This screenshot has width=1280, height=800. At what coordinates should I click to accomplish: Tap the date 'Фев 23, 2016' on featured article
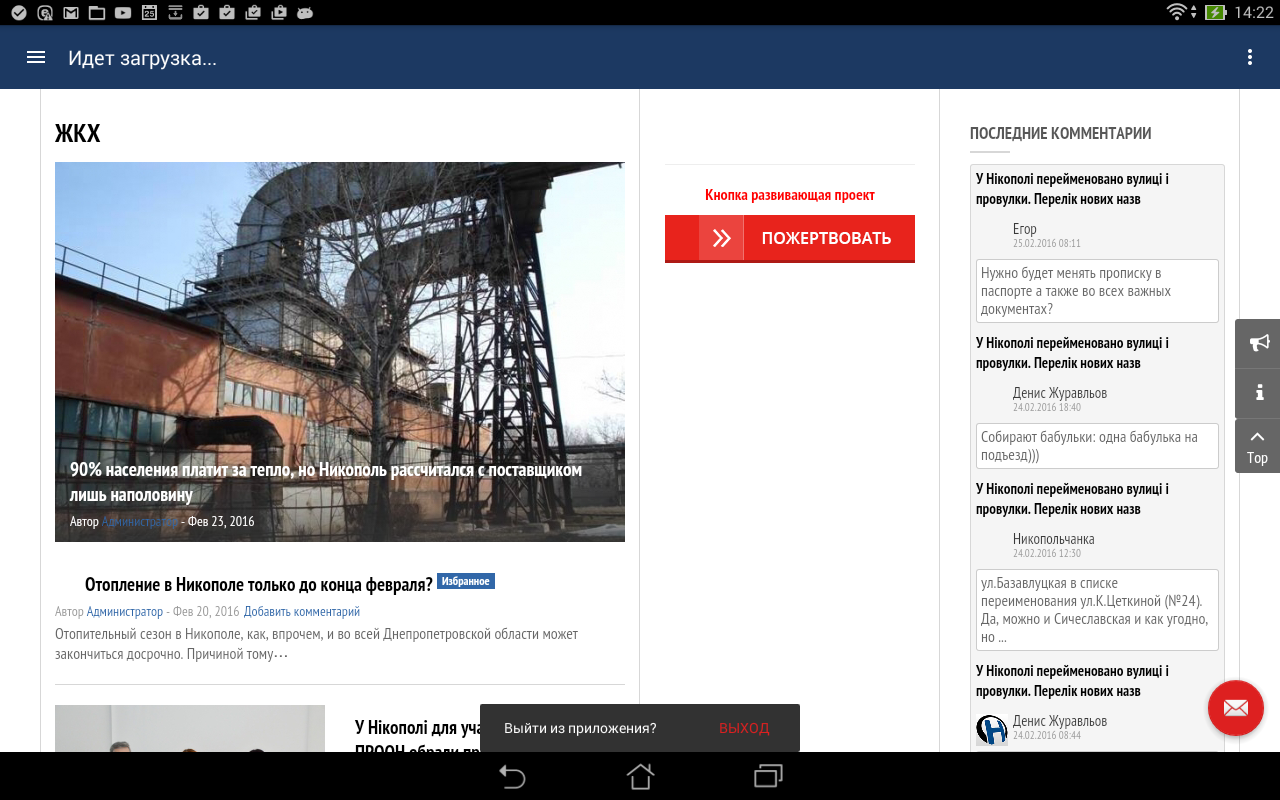(x=221, y=521)
